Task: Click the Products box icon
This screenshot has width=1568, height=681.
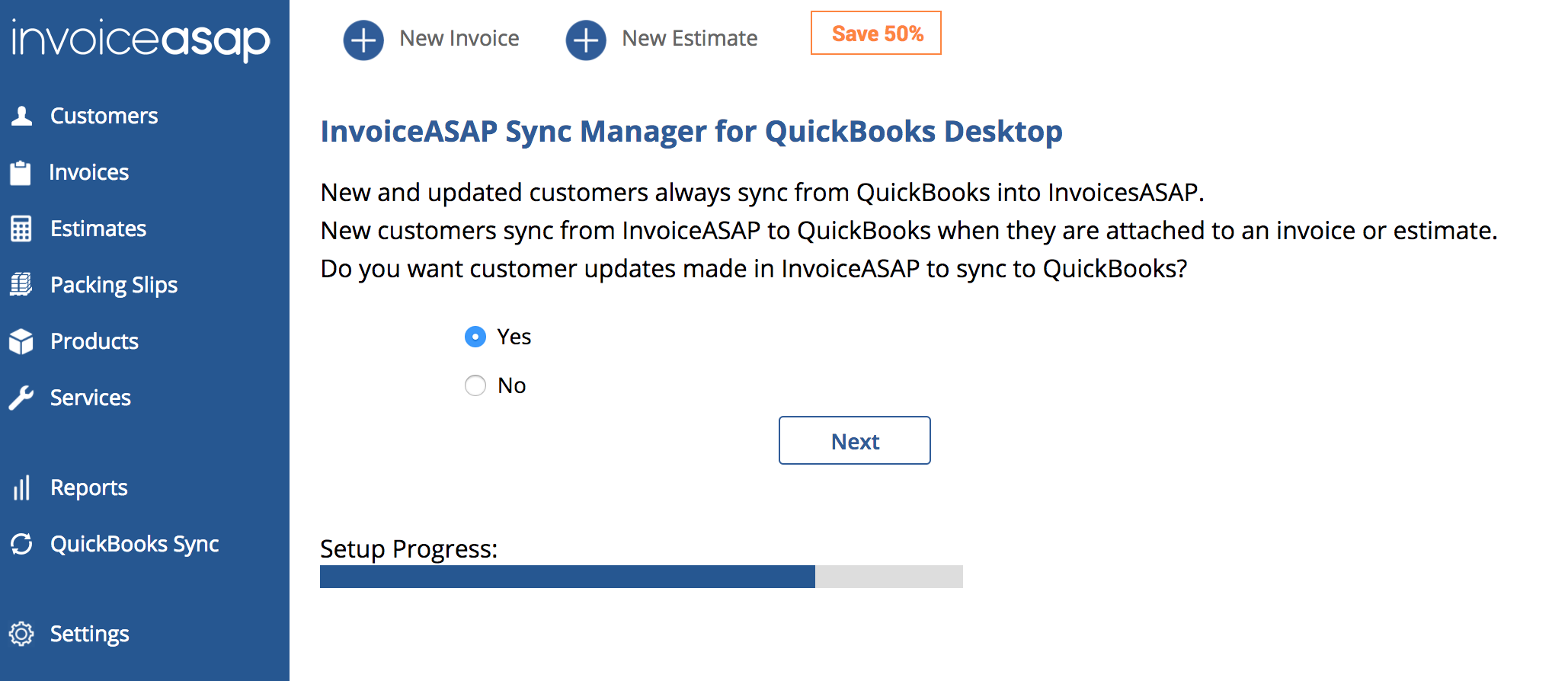Action: coord(21,341)
